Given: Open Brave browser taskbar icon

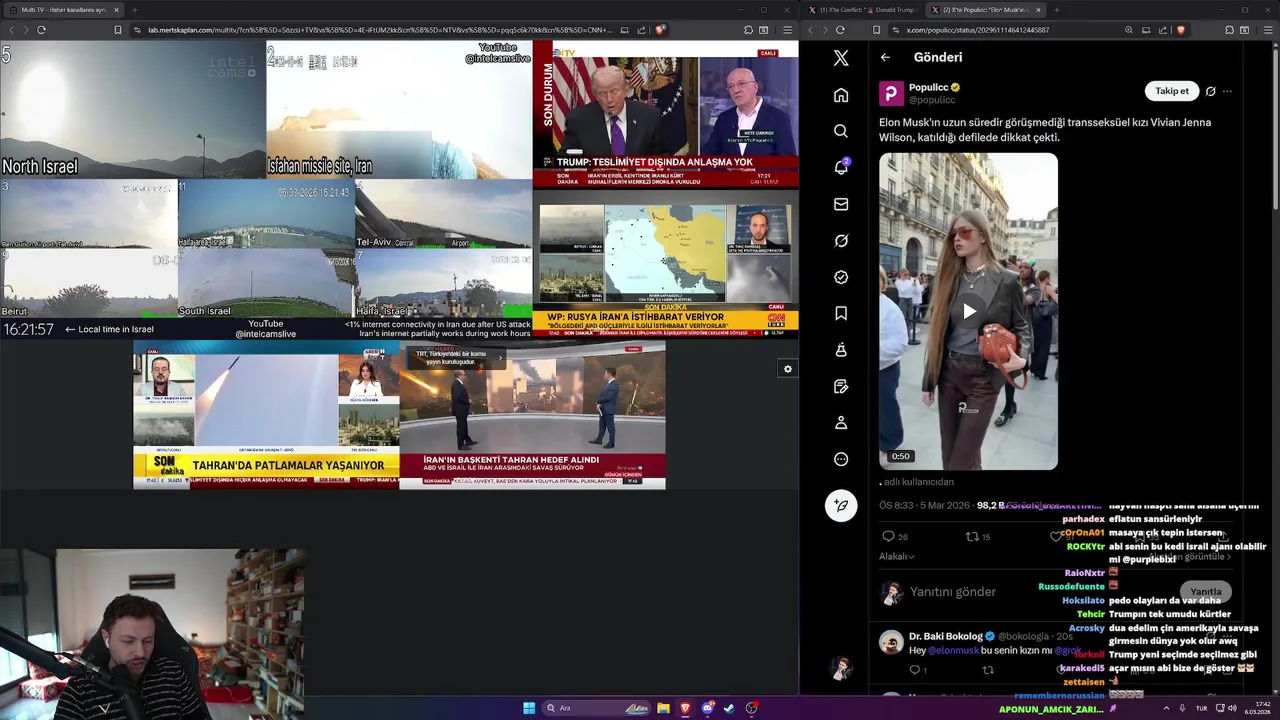Looking at the screenshot, I should pos(685,708).
